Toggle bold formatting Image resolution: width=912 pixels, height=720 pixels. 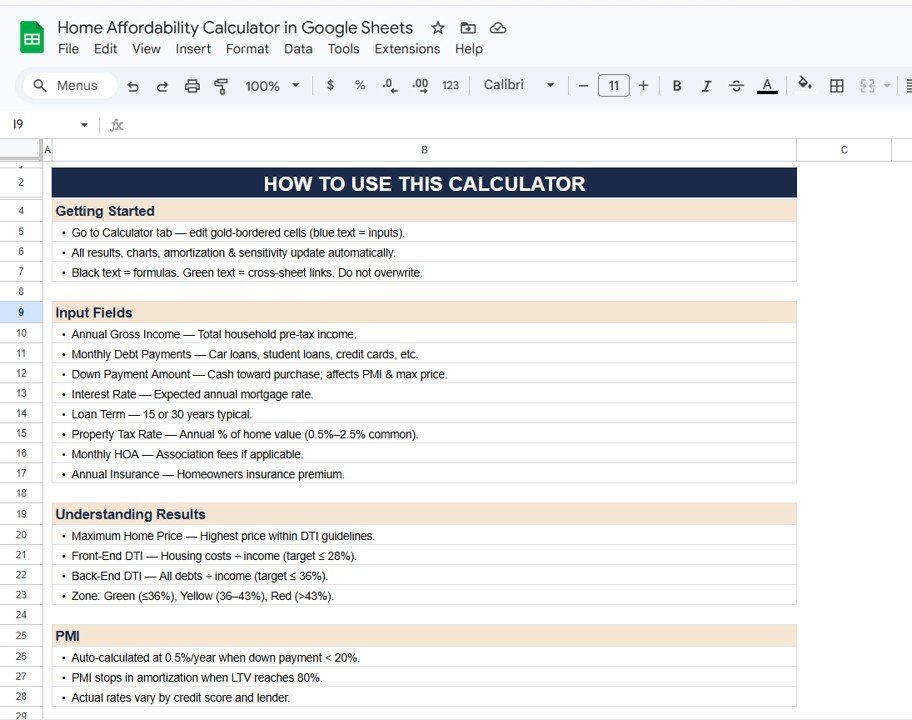(677, 86)
